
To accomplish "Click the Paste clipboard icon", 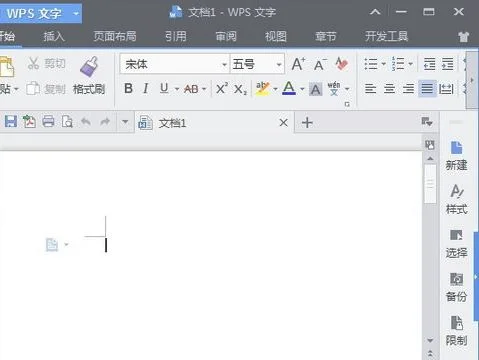I will [6, 67].
